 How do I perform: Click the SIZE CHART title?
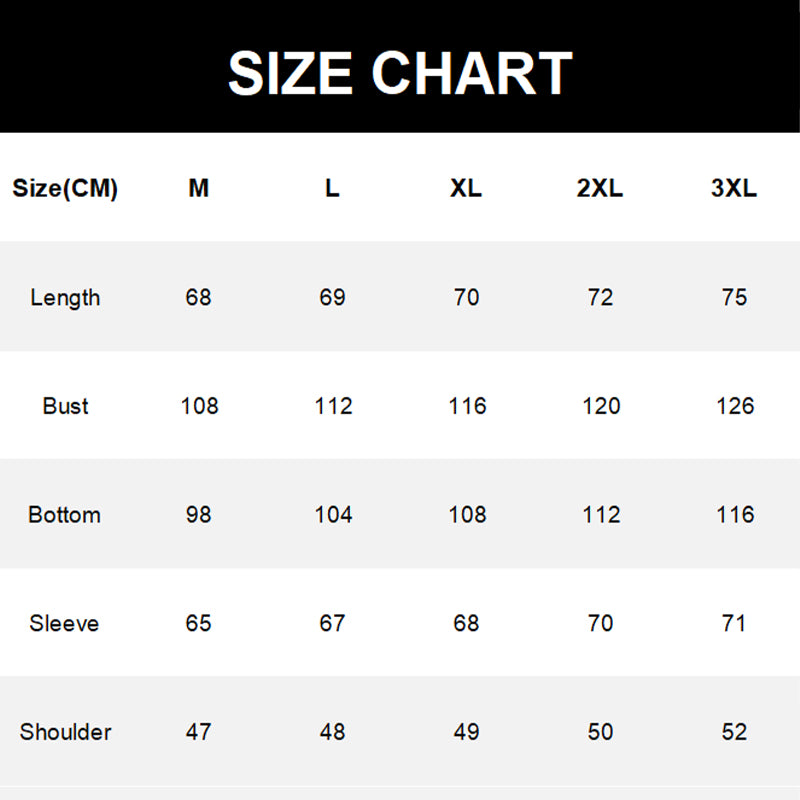tap(400, 73)
